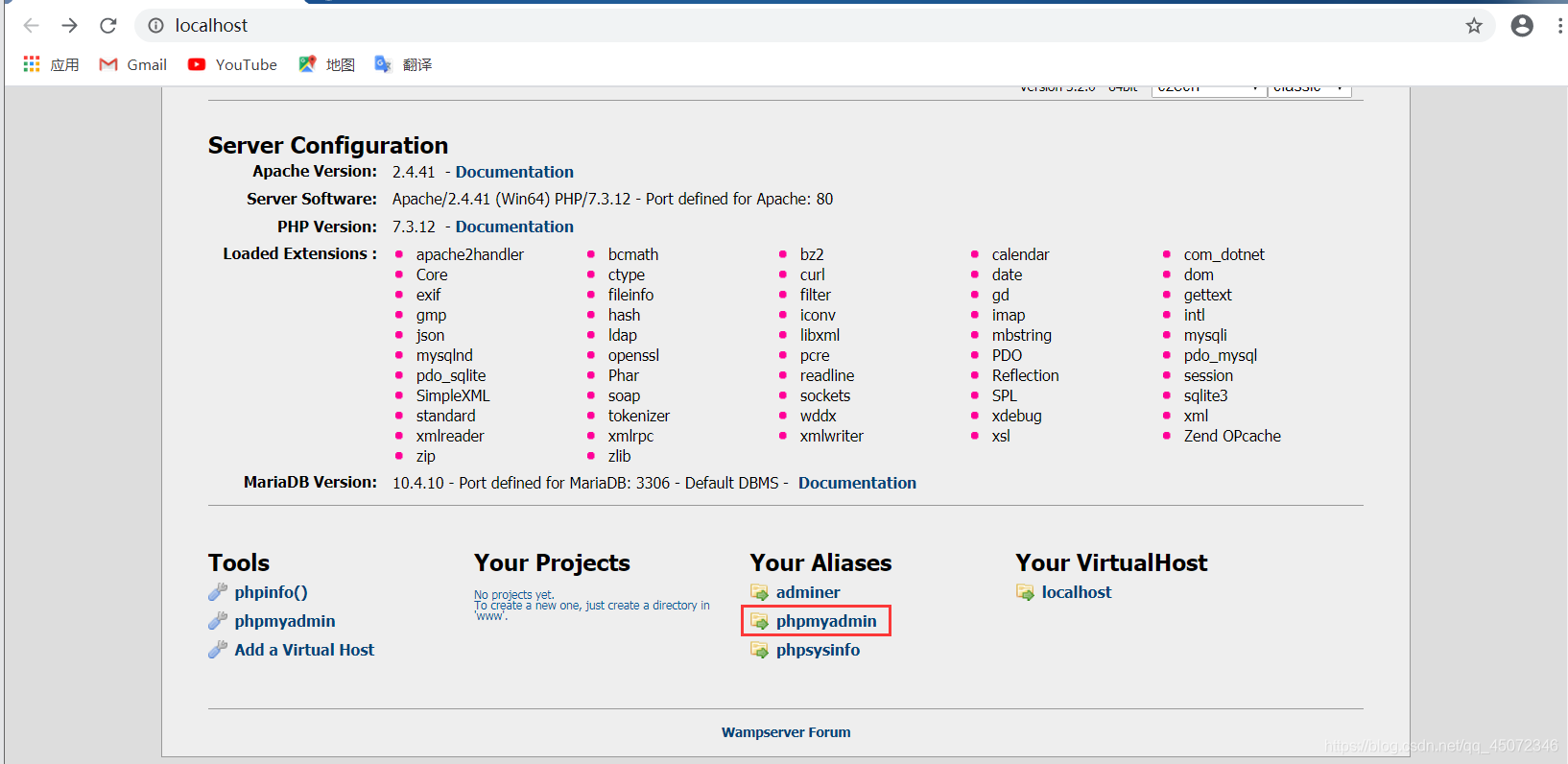
Task: Click the folder icon beside localhost VirtualHost
Action: [x=1025, y=592]
